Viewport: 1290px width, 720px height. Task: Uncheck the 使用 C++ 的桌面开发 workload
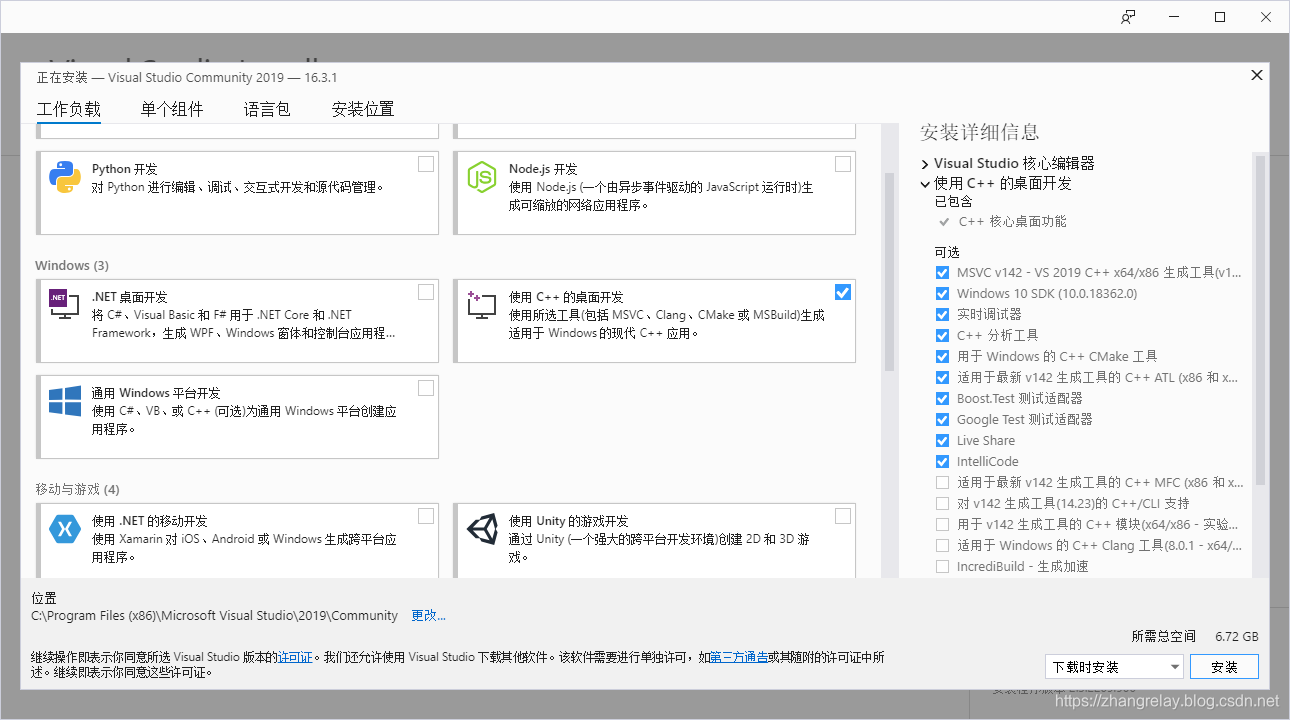point(843,292)
